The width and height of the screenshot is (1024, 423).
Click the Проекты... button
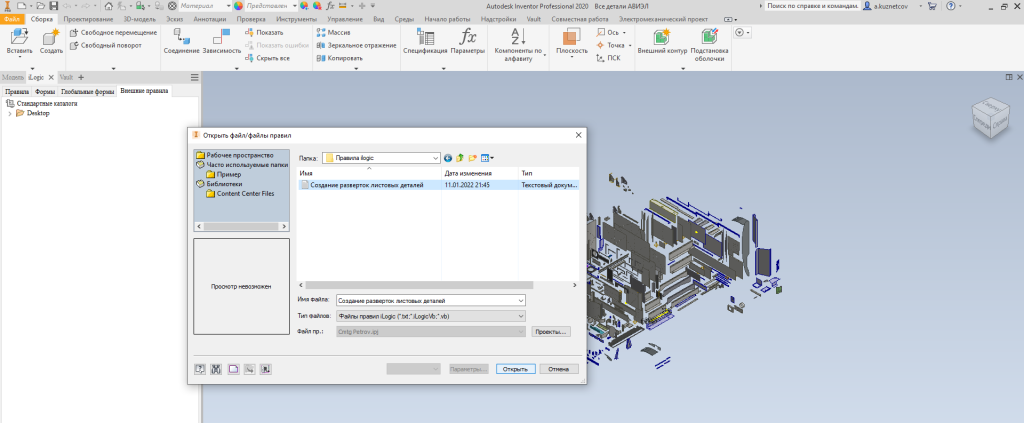click(550, 331)
